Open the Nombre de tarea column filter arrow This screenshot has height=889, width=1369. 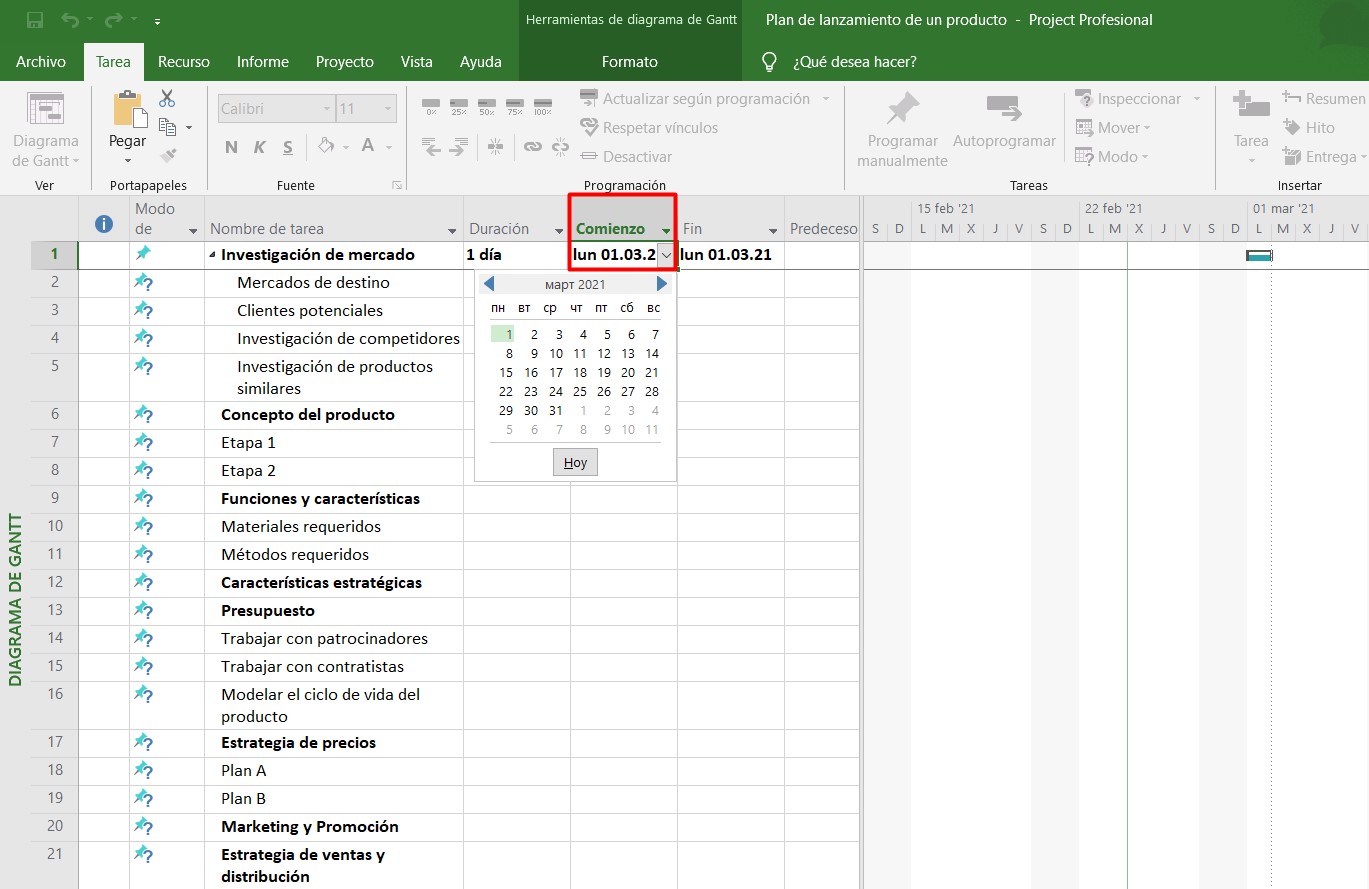click(452, 231)
